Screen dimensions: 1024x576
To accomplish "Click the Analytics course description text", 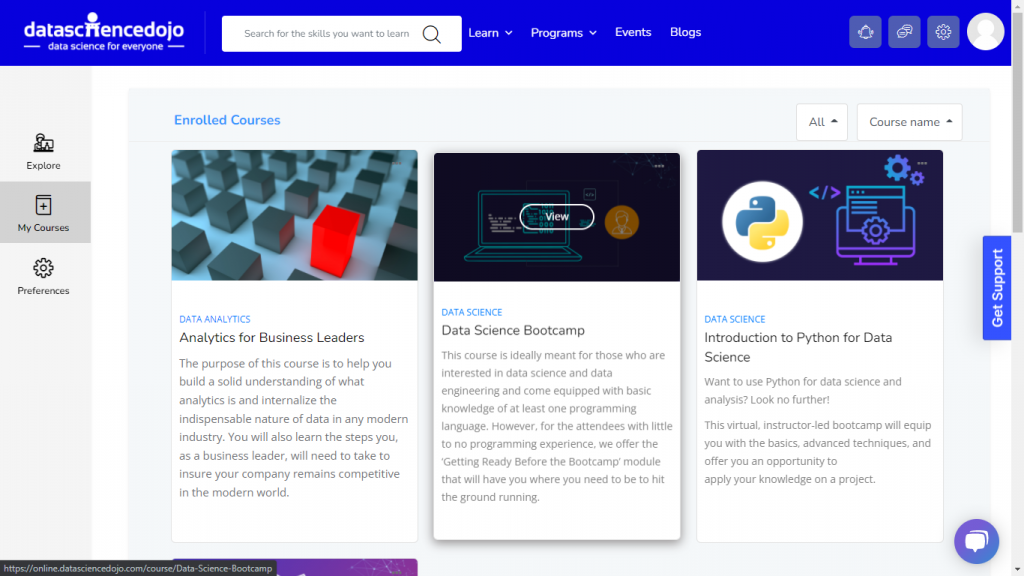I will pos(294,428).
